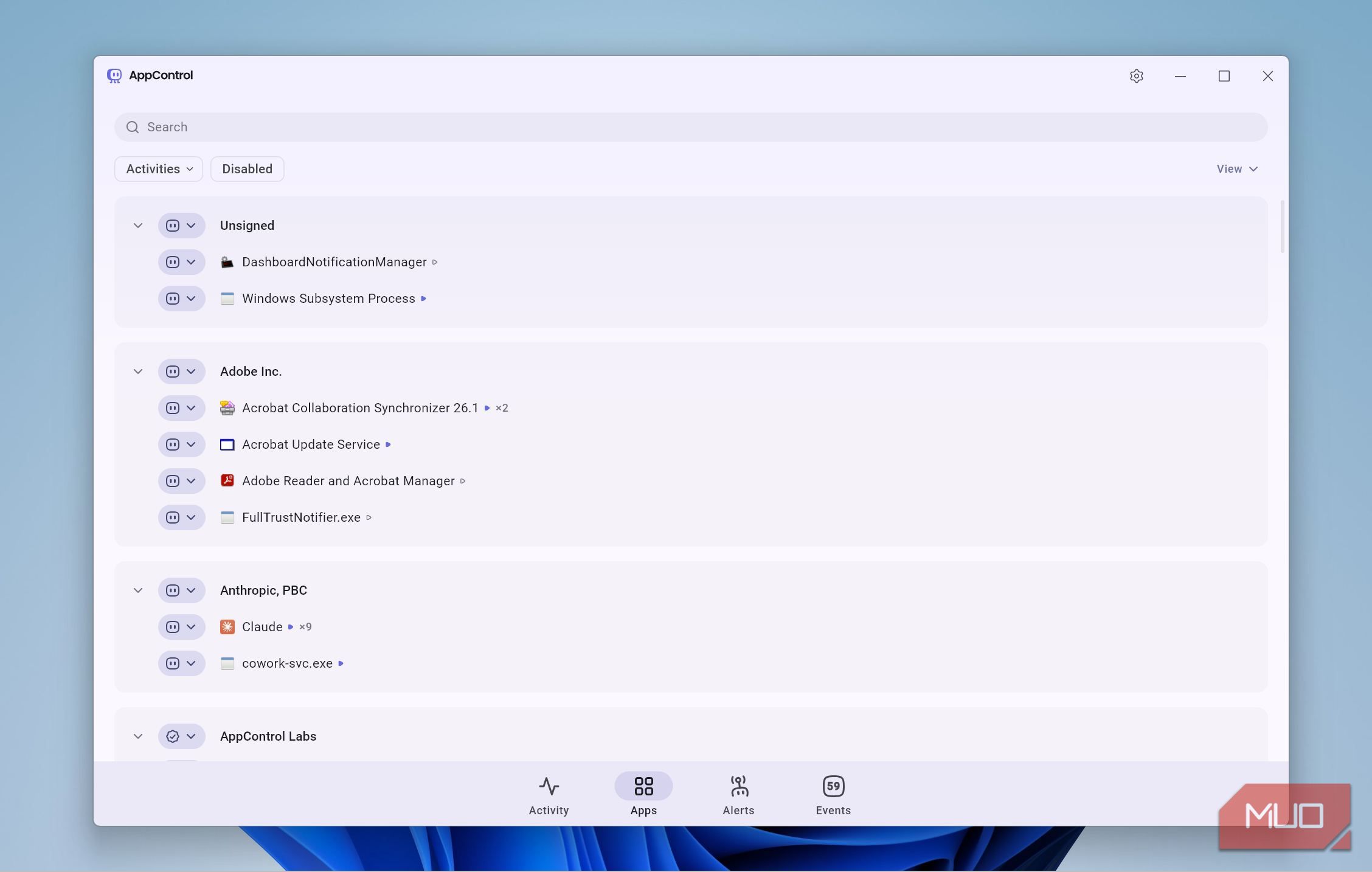Toggle control state for Anthropic, PBC group

click(173, 590)
